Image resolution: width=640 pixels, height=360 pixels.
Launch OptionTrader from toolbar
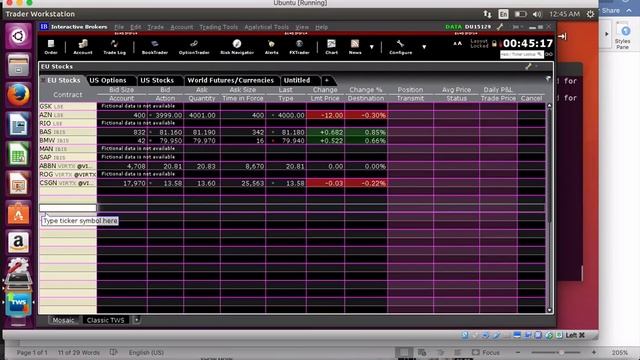coord(194,47)
